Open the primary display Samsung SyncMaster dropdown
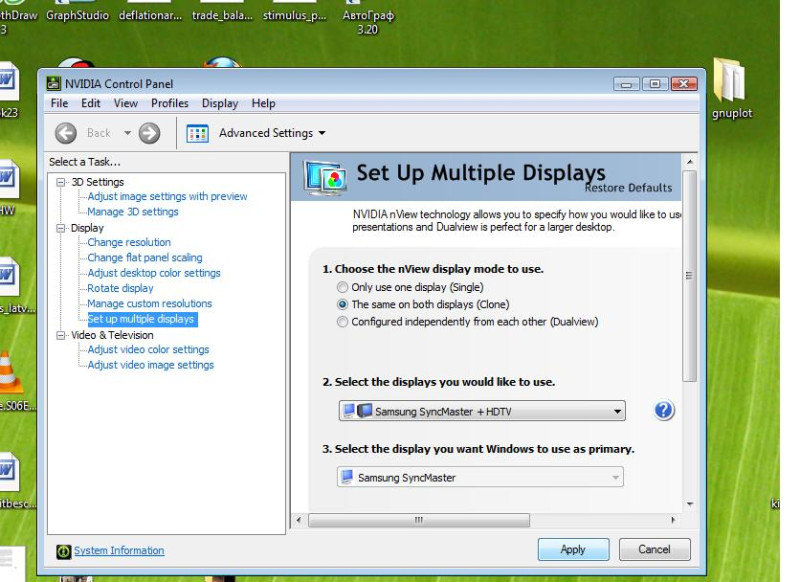Viewport: 800px width, 582px height. [480, 477]
